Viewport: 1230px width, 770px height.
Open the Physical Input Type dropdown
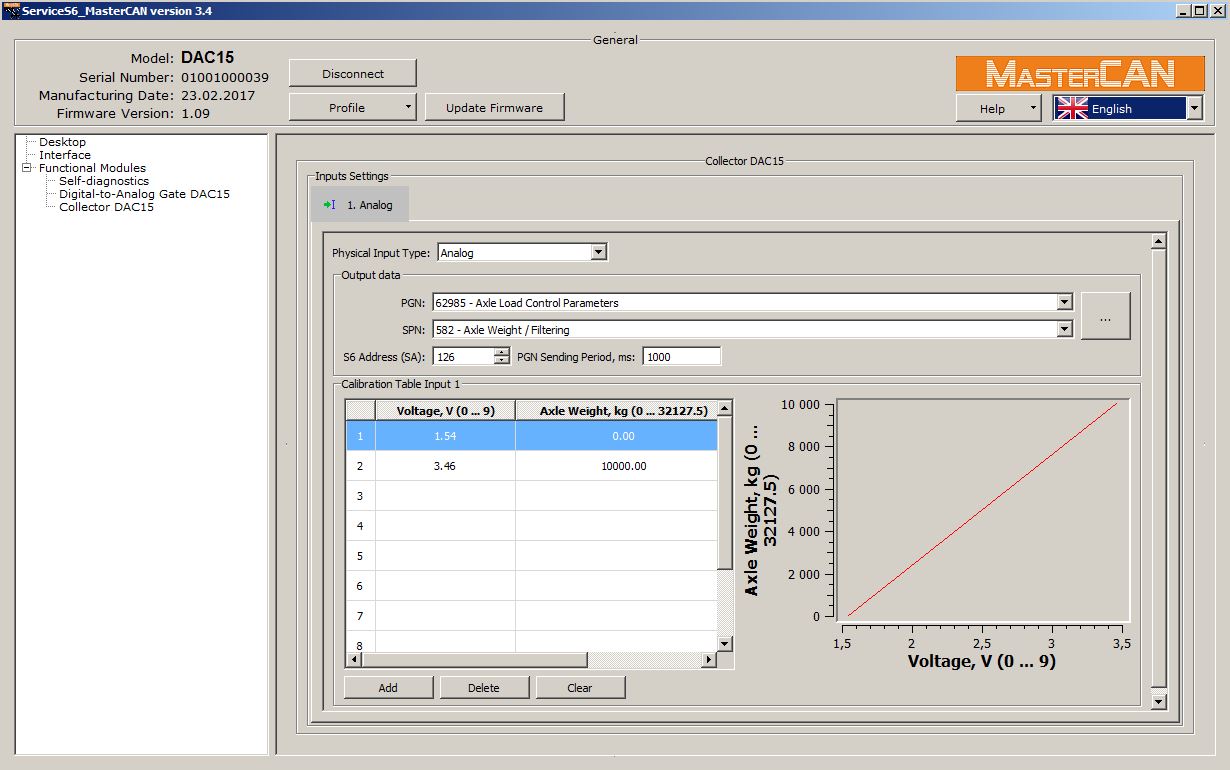point(598,253)
